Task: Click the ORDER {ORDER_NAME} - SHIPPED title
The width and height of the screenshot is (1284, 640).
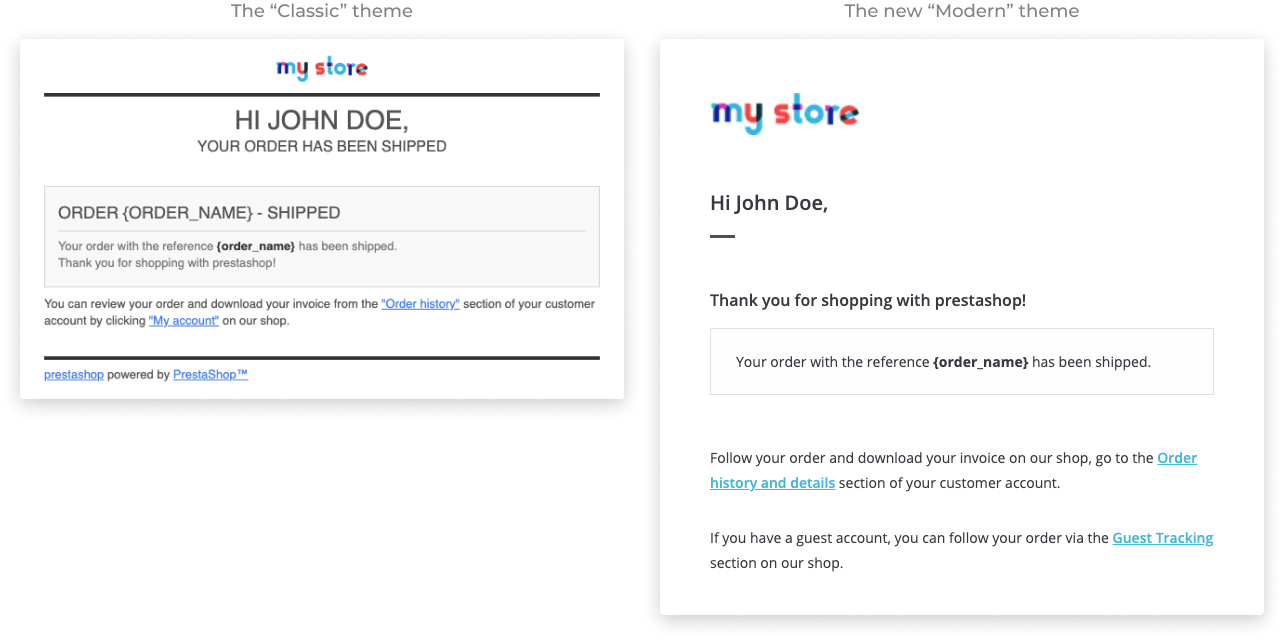Action: [x=199, y=213]
